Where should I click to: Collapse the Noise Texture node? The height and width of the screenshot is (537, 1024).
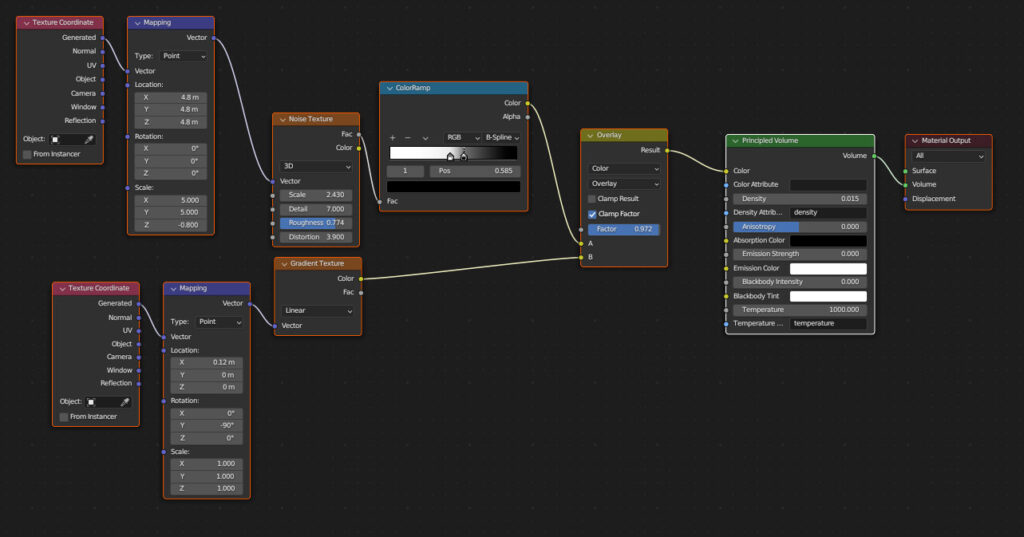[283, 120]
